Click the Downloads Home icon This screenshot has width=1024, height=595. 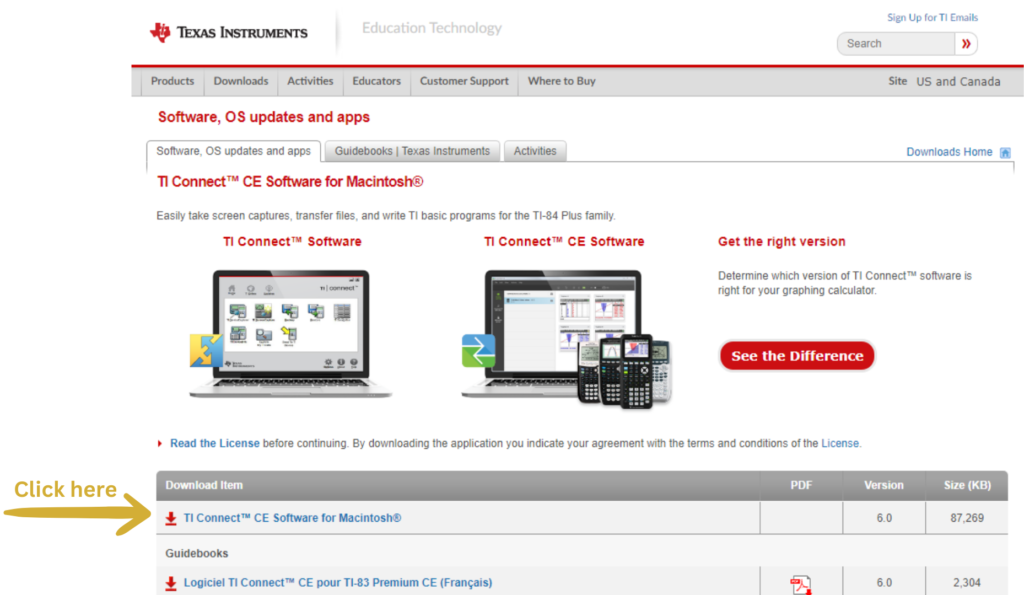[x=1005, y=153]
